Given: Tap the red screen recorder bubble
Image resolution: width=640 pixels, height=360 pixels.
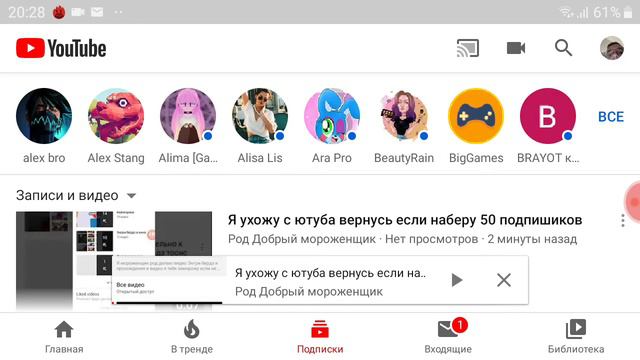Looking at the screenshot, I should click(633, 202).
